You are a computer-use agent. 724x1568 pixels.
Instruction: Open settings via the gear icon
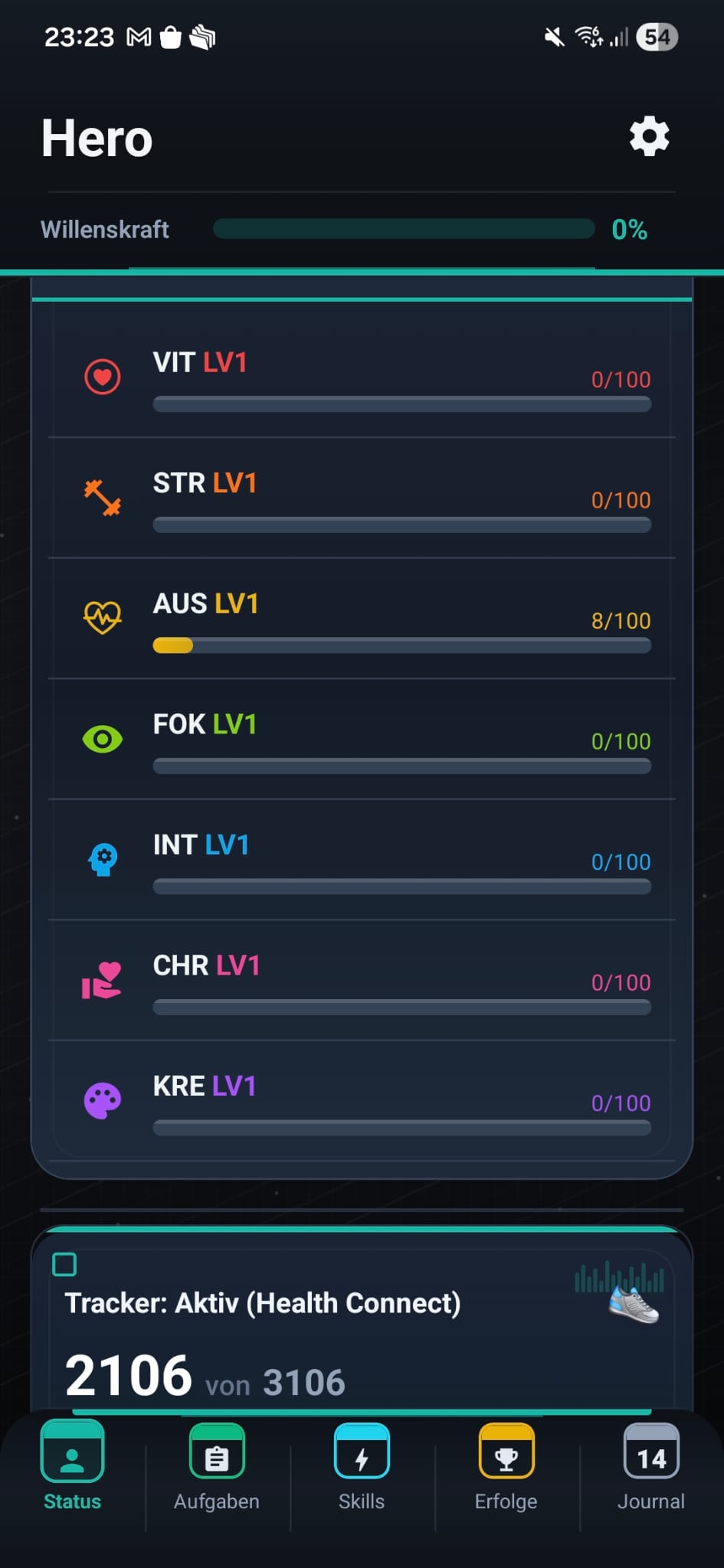point(649,137)
